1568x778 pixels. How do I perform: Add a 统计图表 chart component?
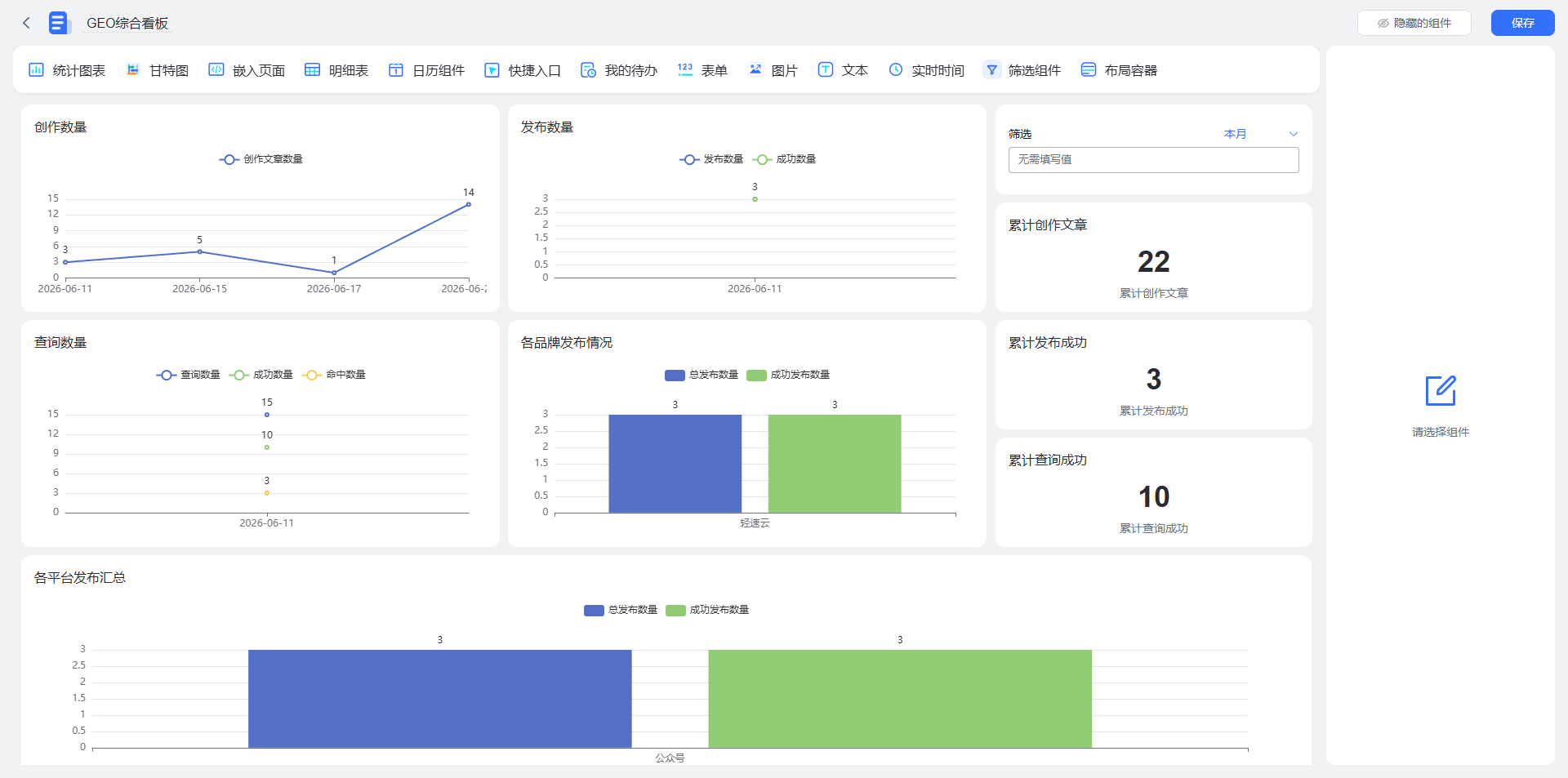click(67, 70)
